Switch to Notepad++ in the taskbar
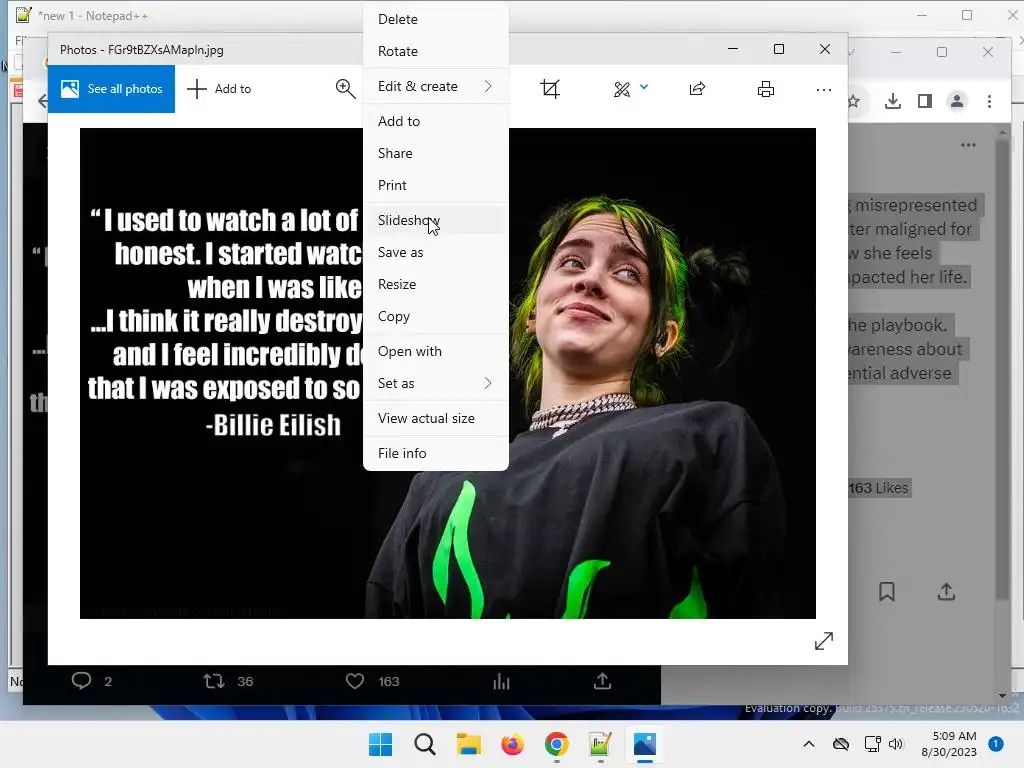Viewport: 1024px width, 768px height. [600, 744]
